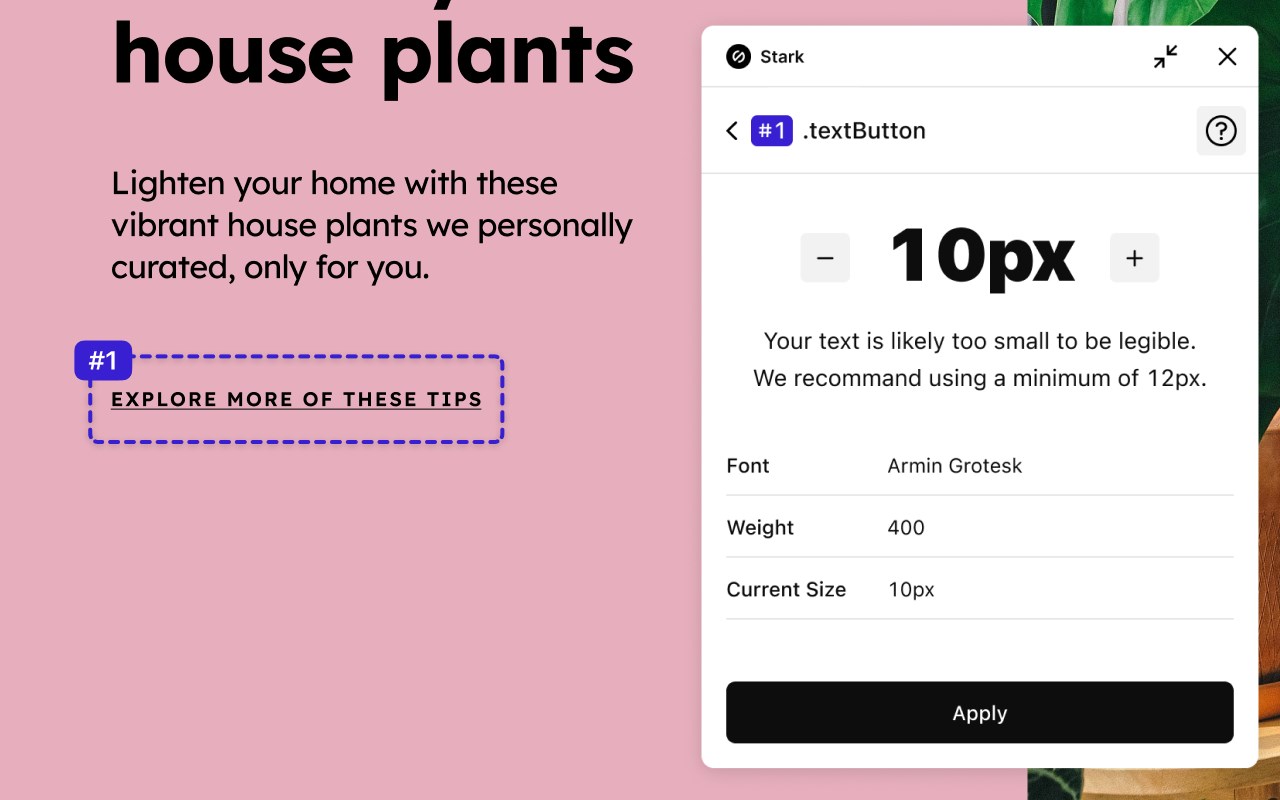
Task: Click the Stark logo icon
Action: pyautogui.click(x=738, y=57)
